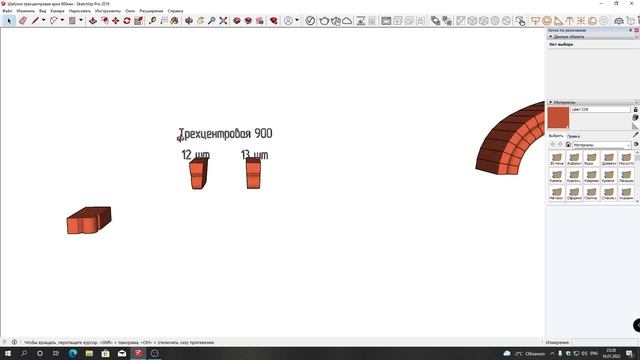Select the Move tool
Image resolution: width=640 pixels, height=360 pixels.
pyautogui.click(x=116, y=20)
